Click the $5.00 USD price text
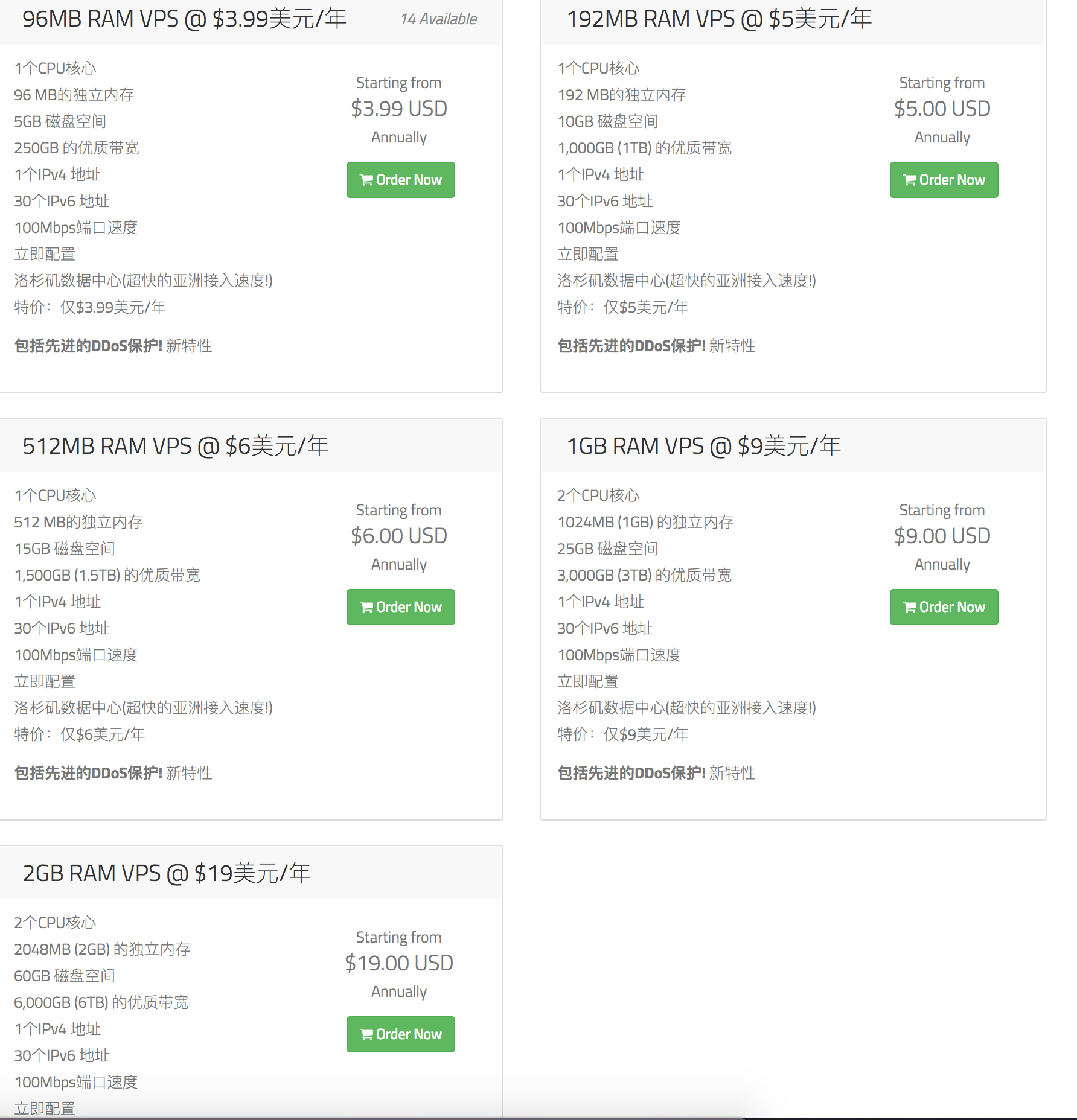 point(942,109)
